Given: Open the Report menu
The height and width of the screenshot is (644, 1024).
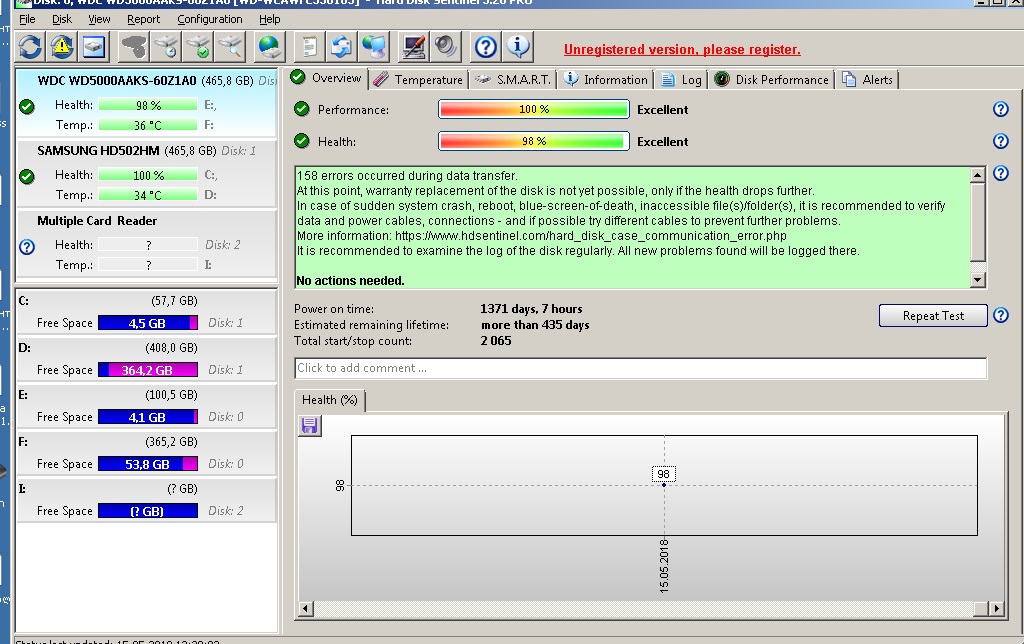Looking at the screenshot, I should [x=143, y=19].
